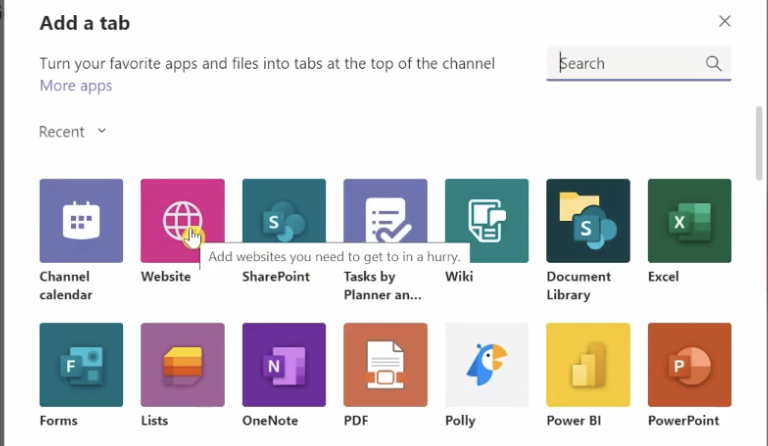Choose Tasks by Planner app tile
Image resolution: width=768 pixels, height=446 pixels.
[385, 221]
